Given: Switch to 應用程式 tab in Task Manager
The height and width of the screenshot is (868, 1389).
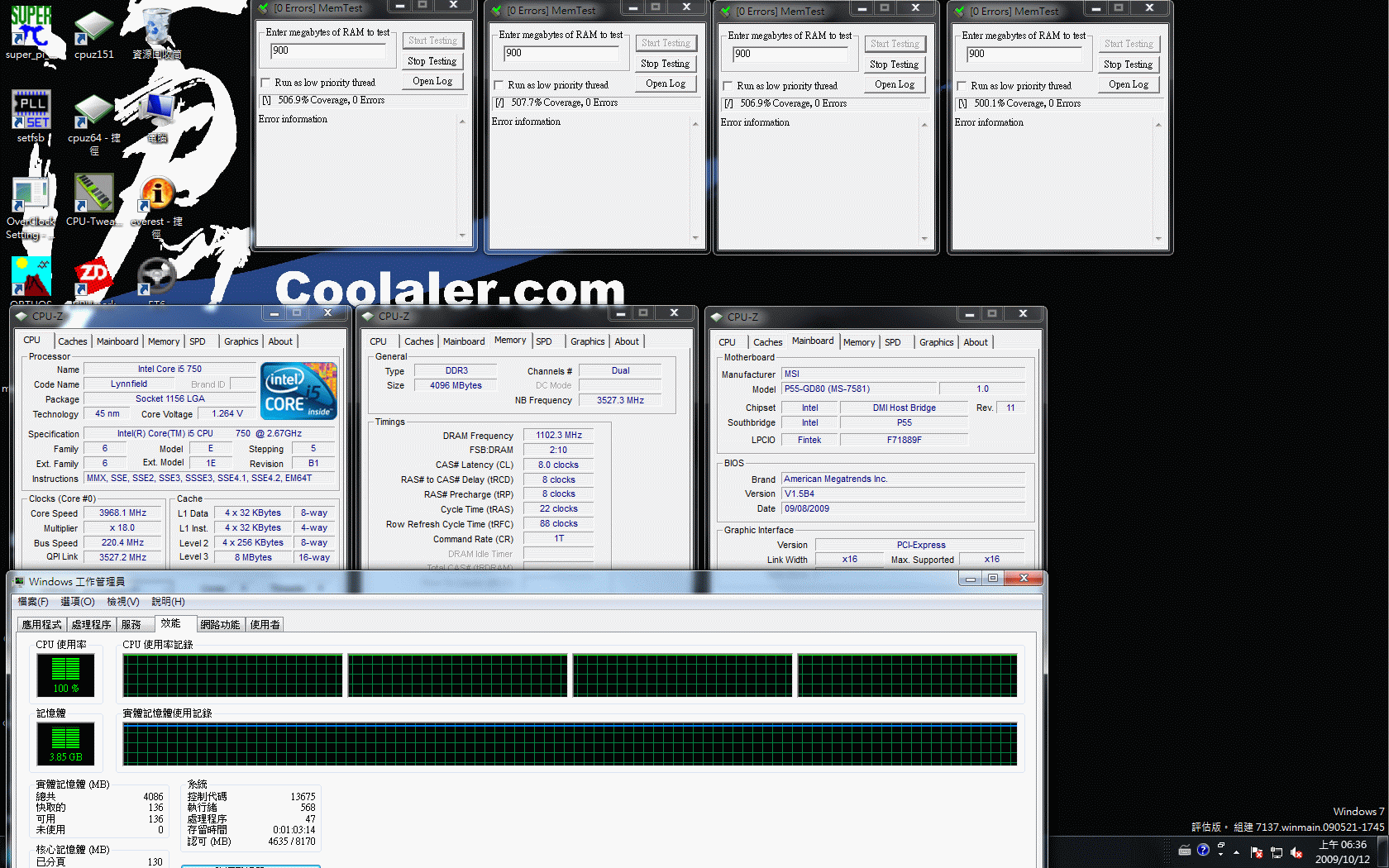Looking at the screenshot, I should point(42,625).
